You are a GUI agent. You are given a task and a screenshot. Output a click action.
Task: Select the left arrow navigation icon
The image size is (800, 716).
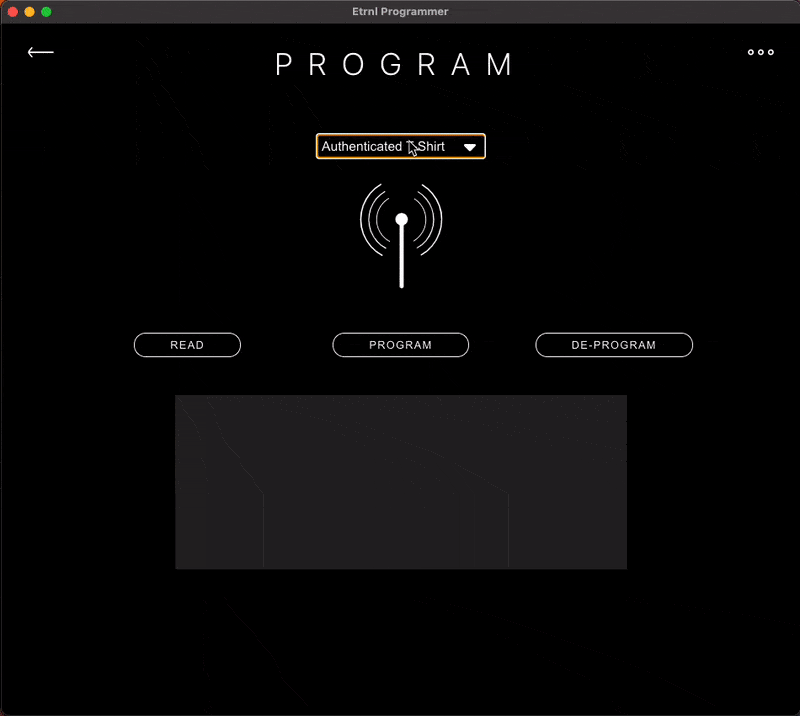tap(39, 52)
